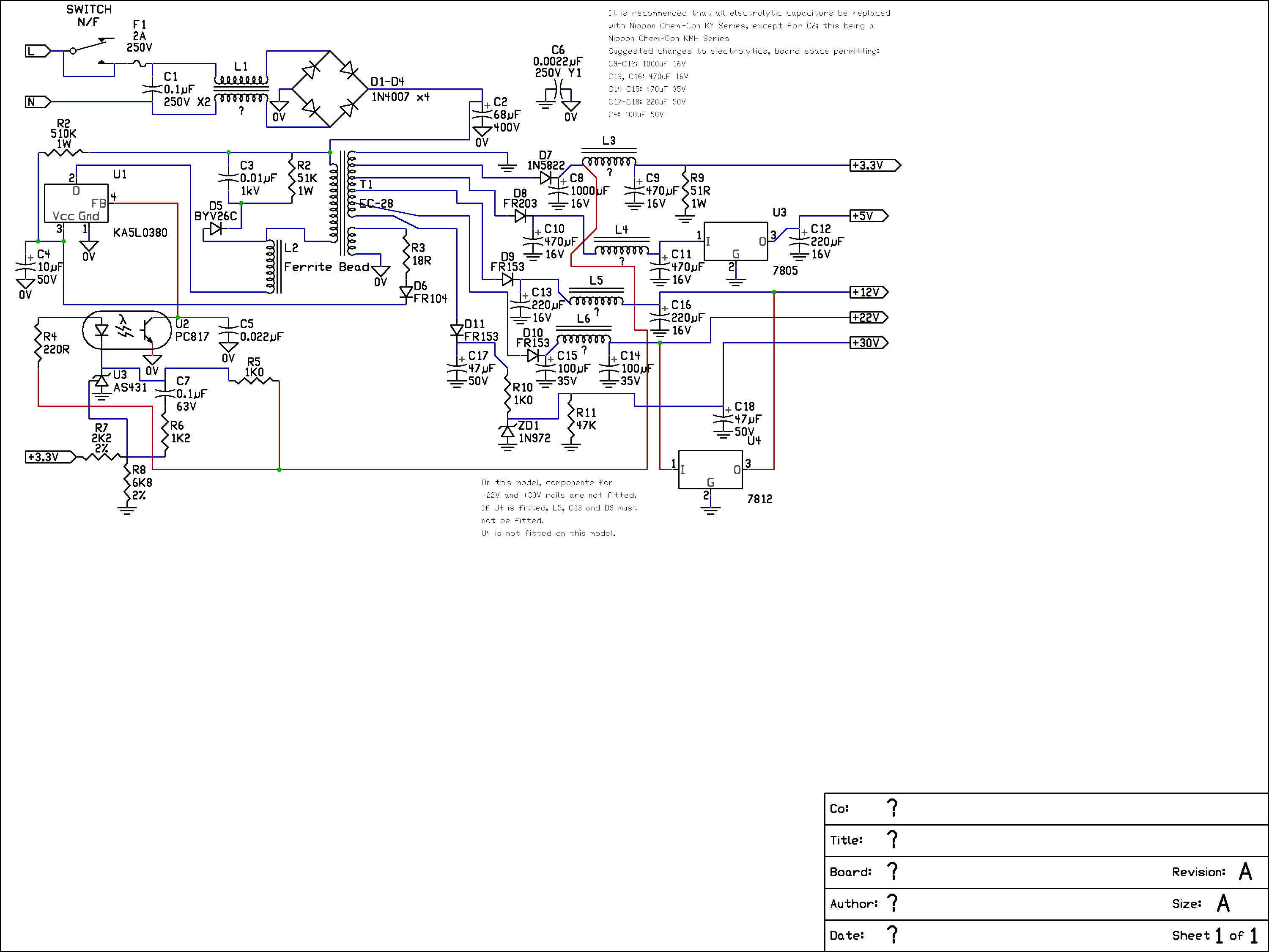This screenshot has height=952, width=1269.
Task: Click the U1 KA5L0380 IC box
Action: [x=76, y=203]
